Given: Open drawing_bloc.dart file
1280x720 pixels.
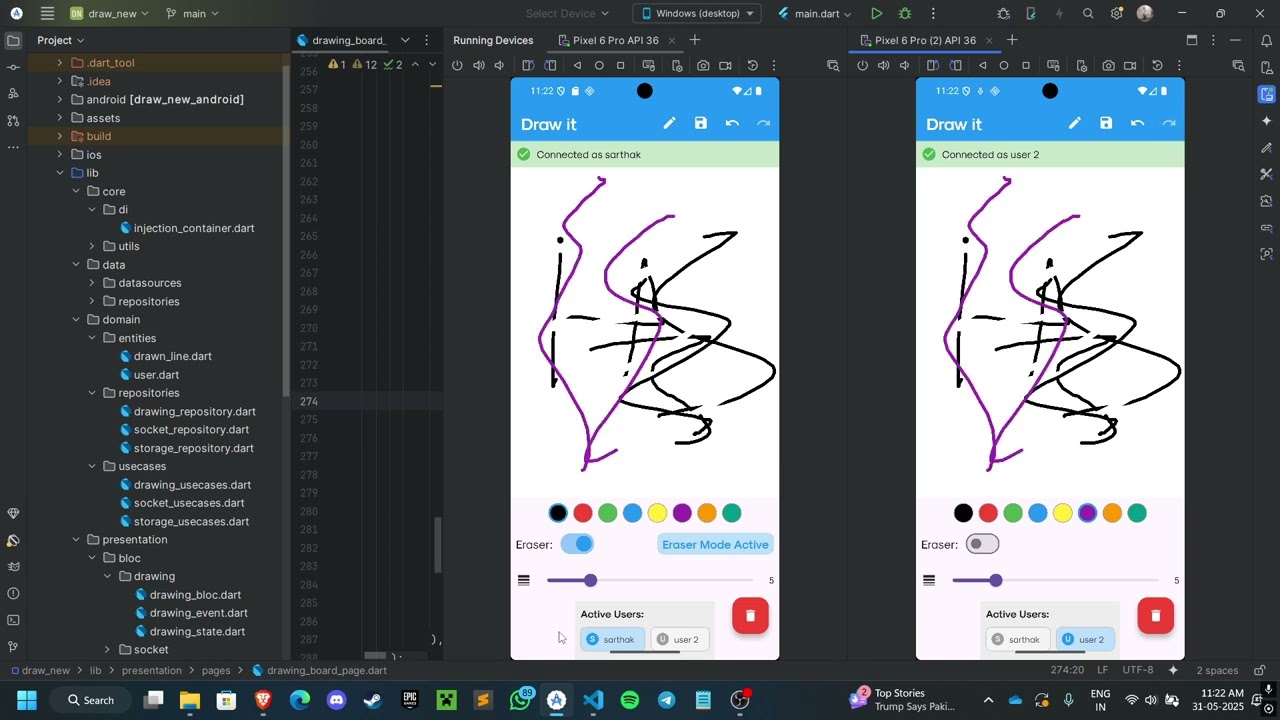Looking at the screenshot, I should 195,595.
